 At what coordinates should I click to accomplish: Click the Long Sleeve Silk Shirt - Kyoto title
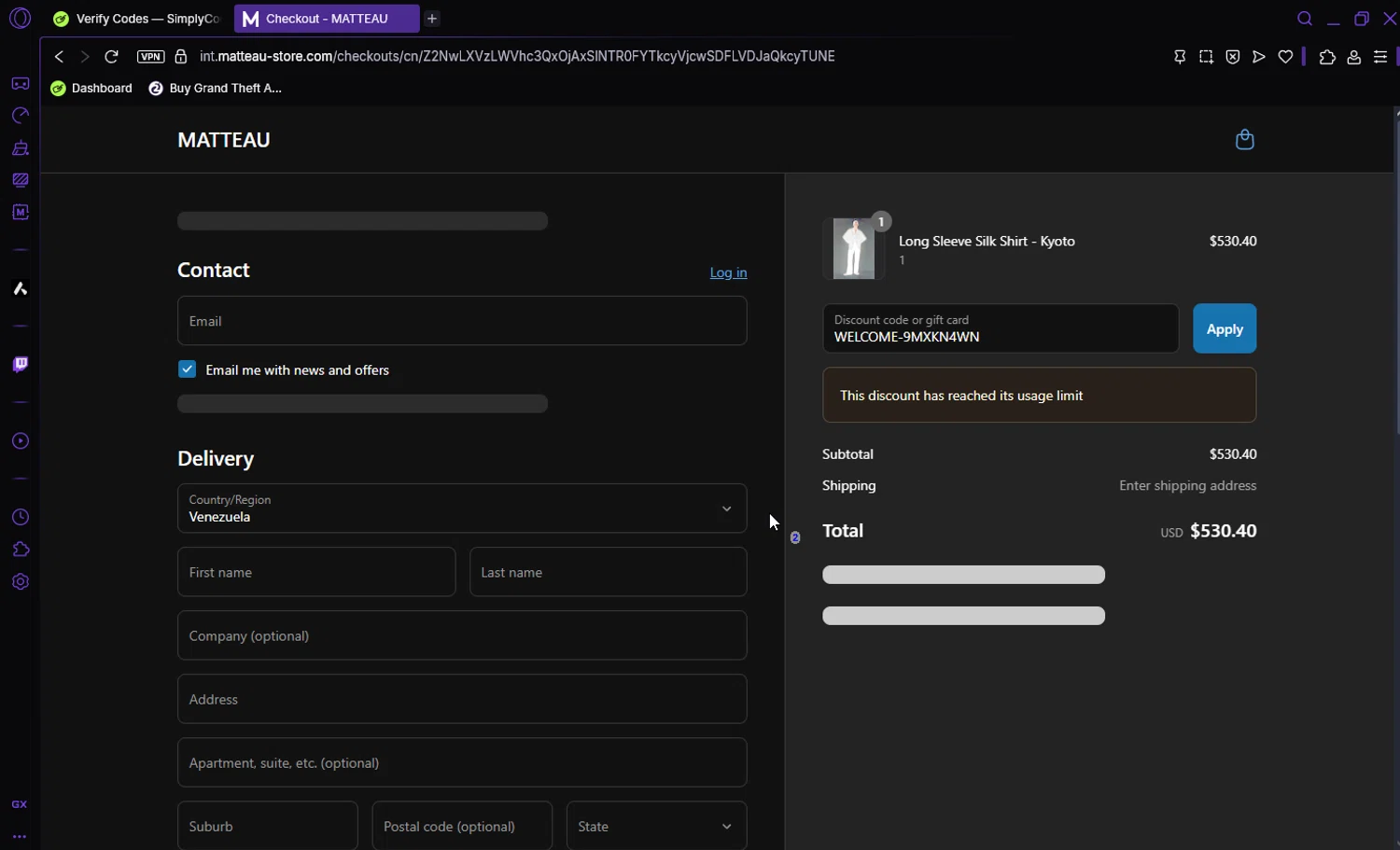(x=987, y=241)
